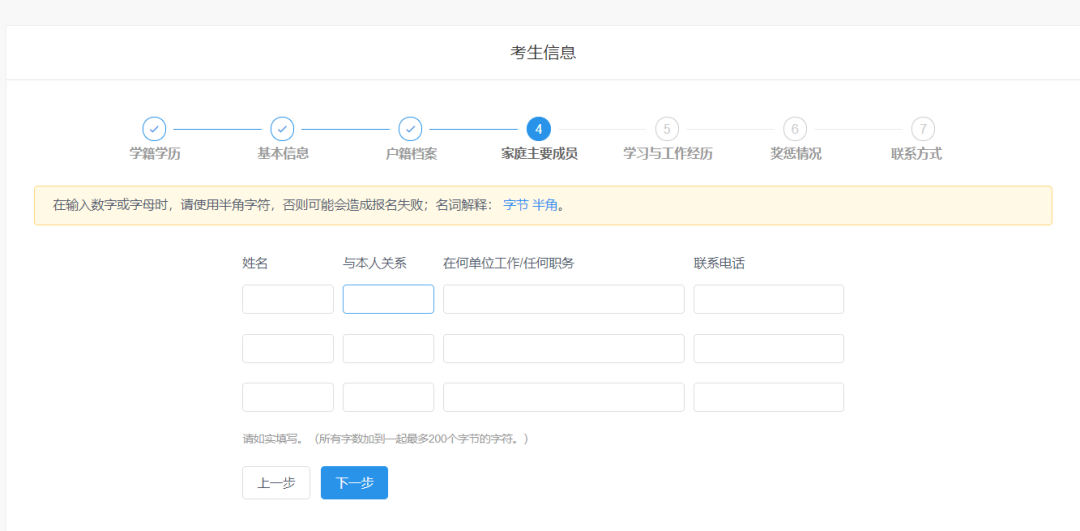This screenshot has height=531, width=1080.
Task: Select the 学习与工作经历 step label
Action: [667, 154]
